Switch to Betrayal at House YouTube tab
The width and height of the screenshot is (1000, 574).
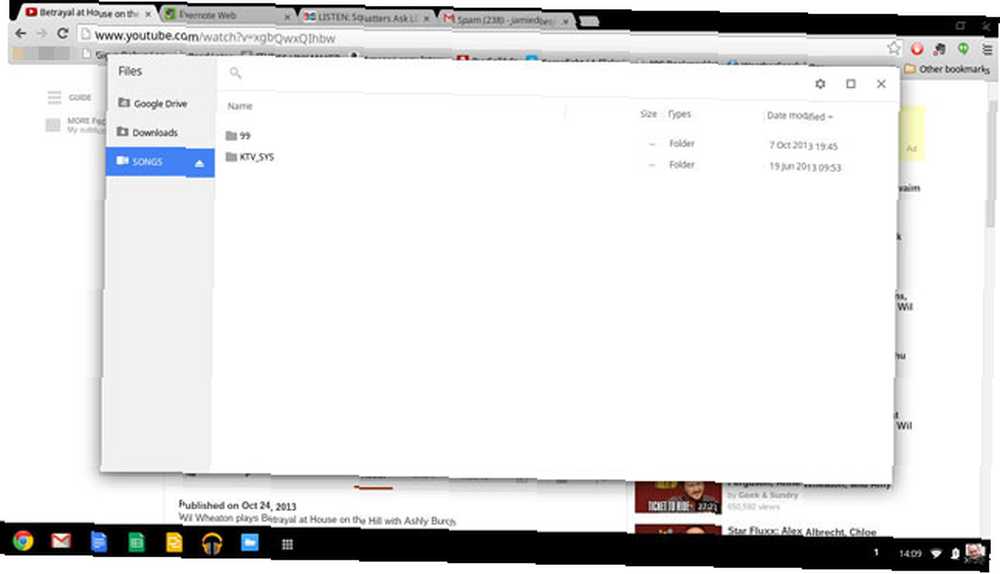coord(86,13)
